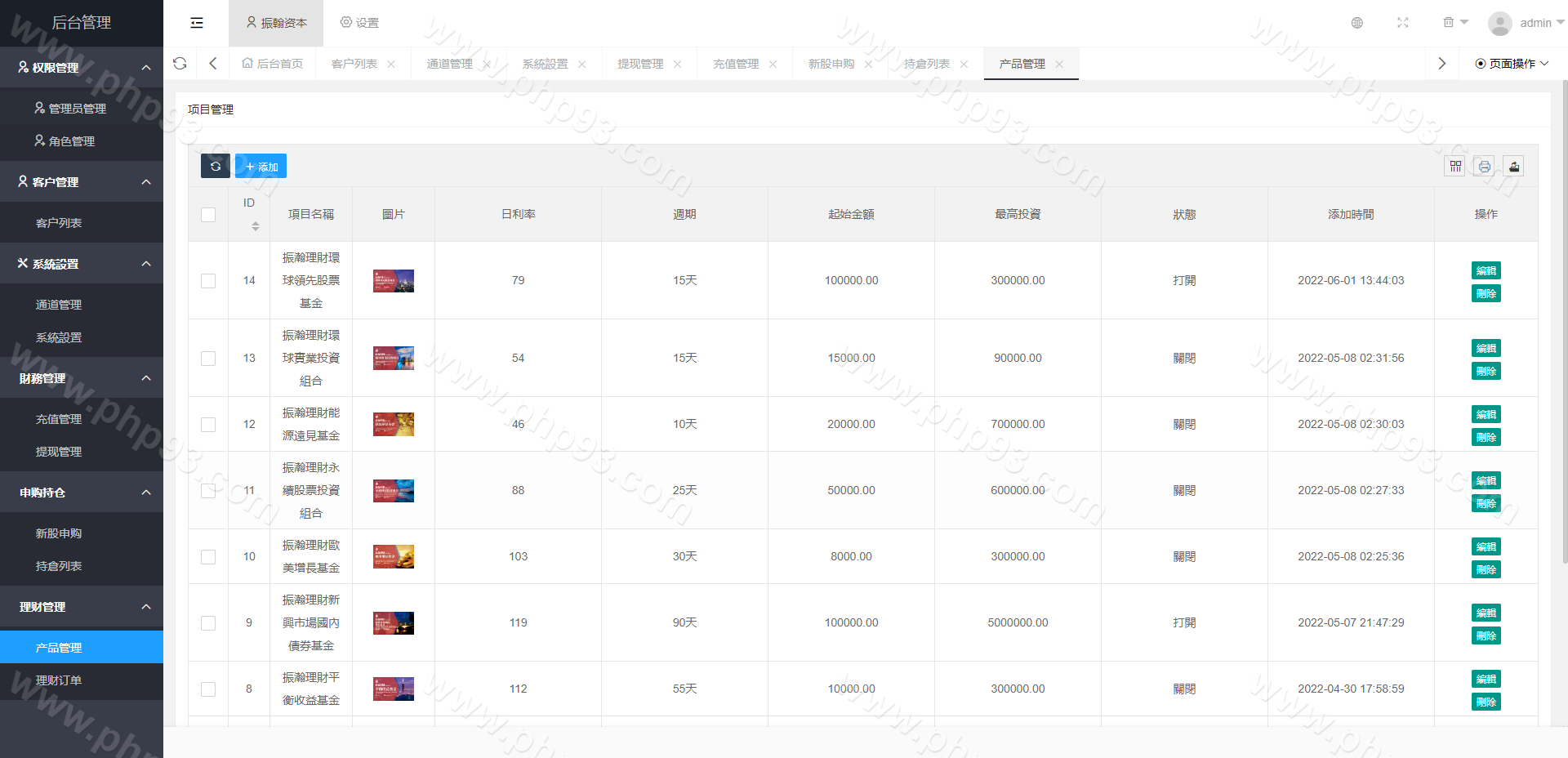1568x758 pixels.
Task: Check the select-all checkbox in table header
Action: [x=208, y=215]
